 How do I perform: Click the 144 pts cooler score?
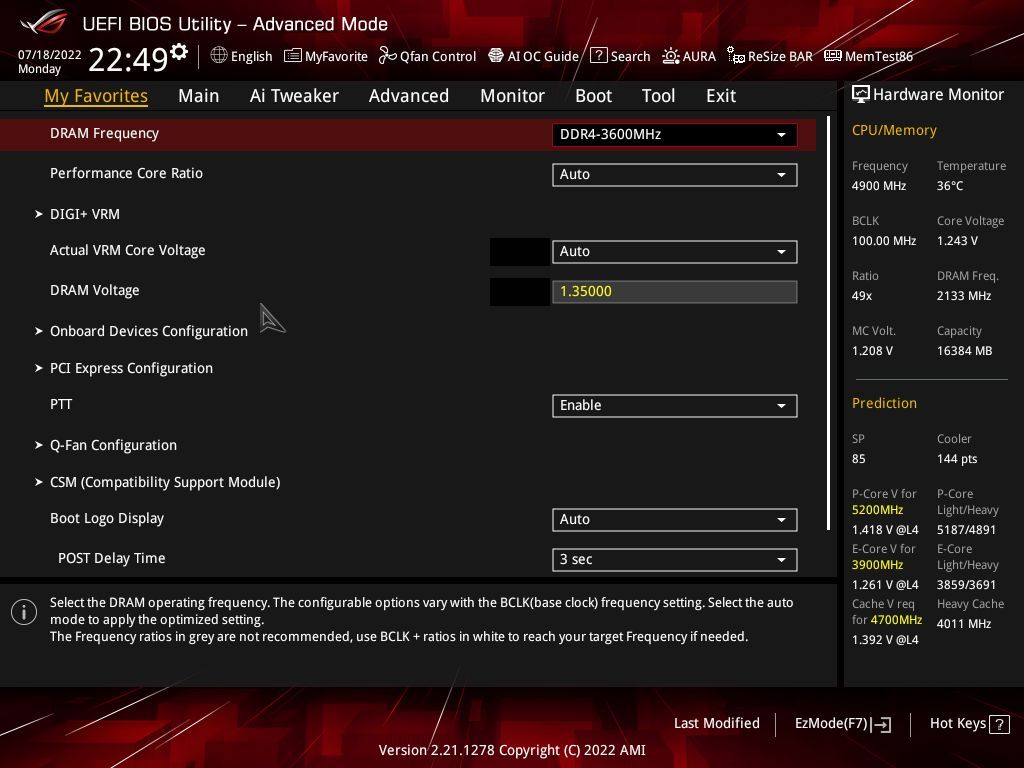coord(957,459)
